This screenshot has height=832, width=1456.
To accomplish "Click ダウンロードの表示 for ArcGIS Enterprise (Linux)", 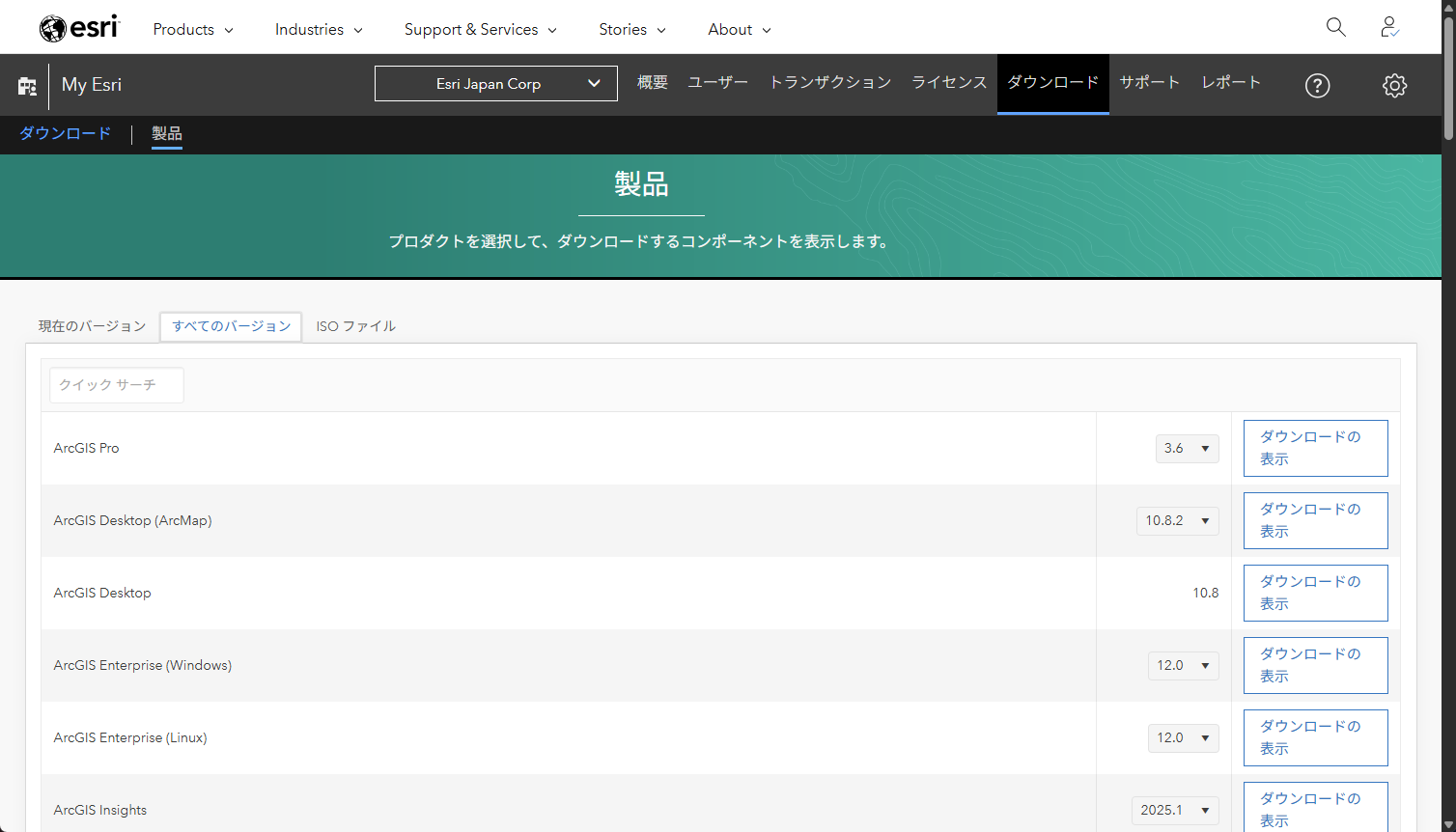I will point(1315,737).
